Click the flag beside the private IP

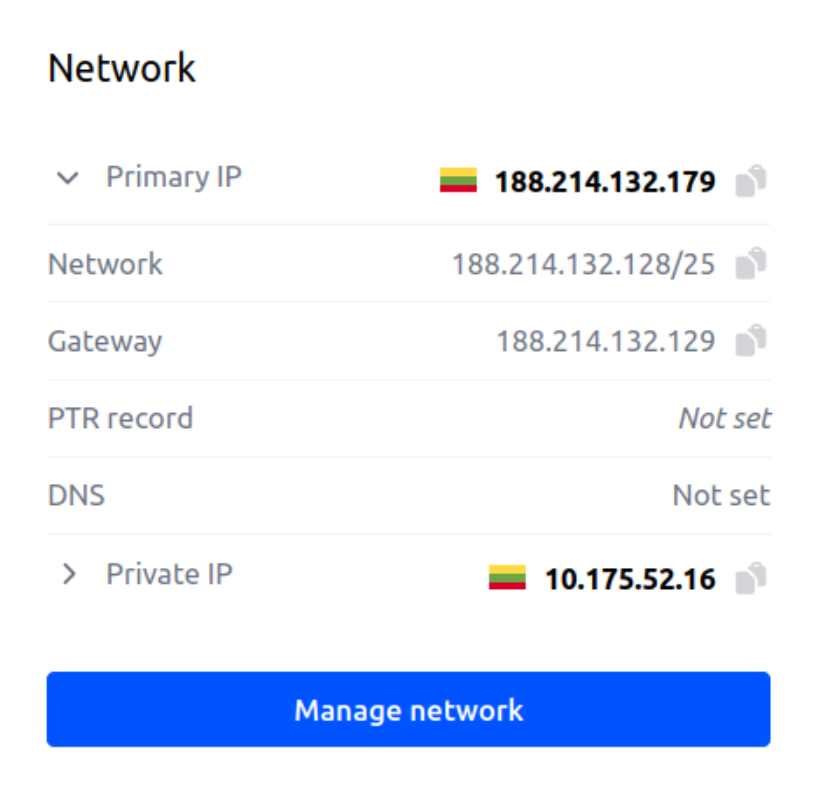507,578
